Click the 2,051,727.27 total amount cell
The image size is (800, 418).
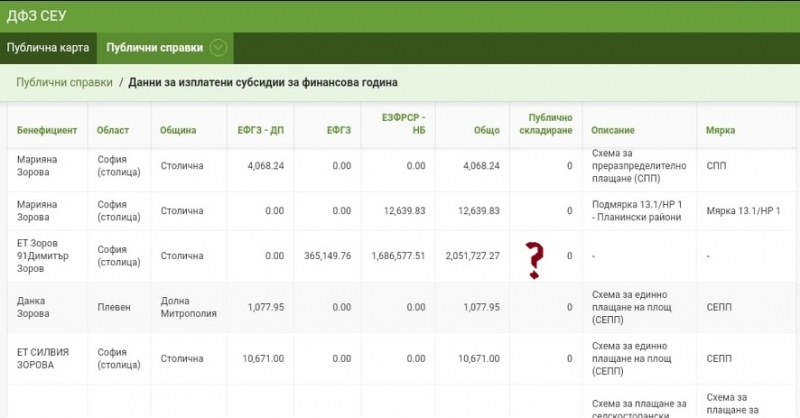[471, 255]
